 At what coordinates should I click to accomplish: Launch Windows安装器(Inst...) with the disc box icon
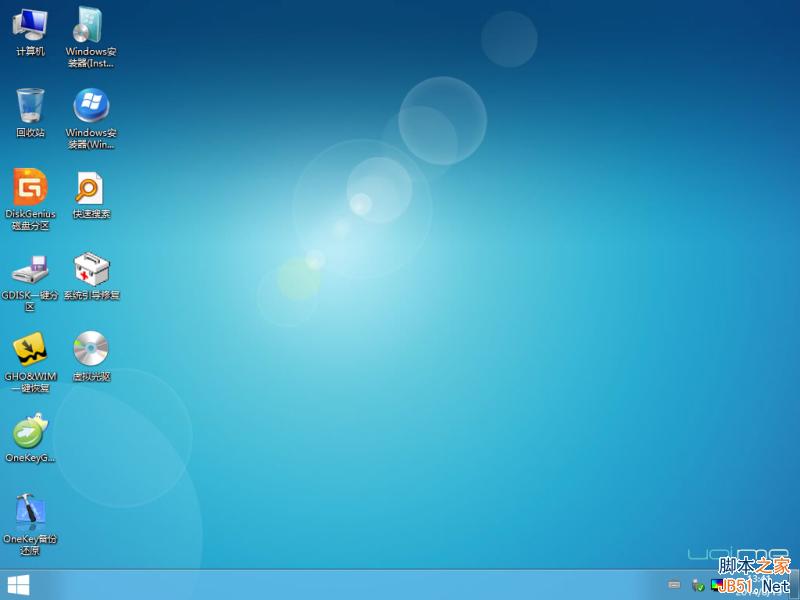[91, 37]
